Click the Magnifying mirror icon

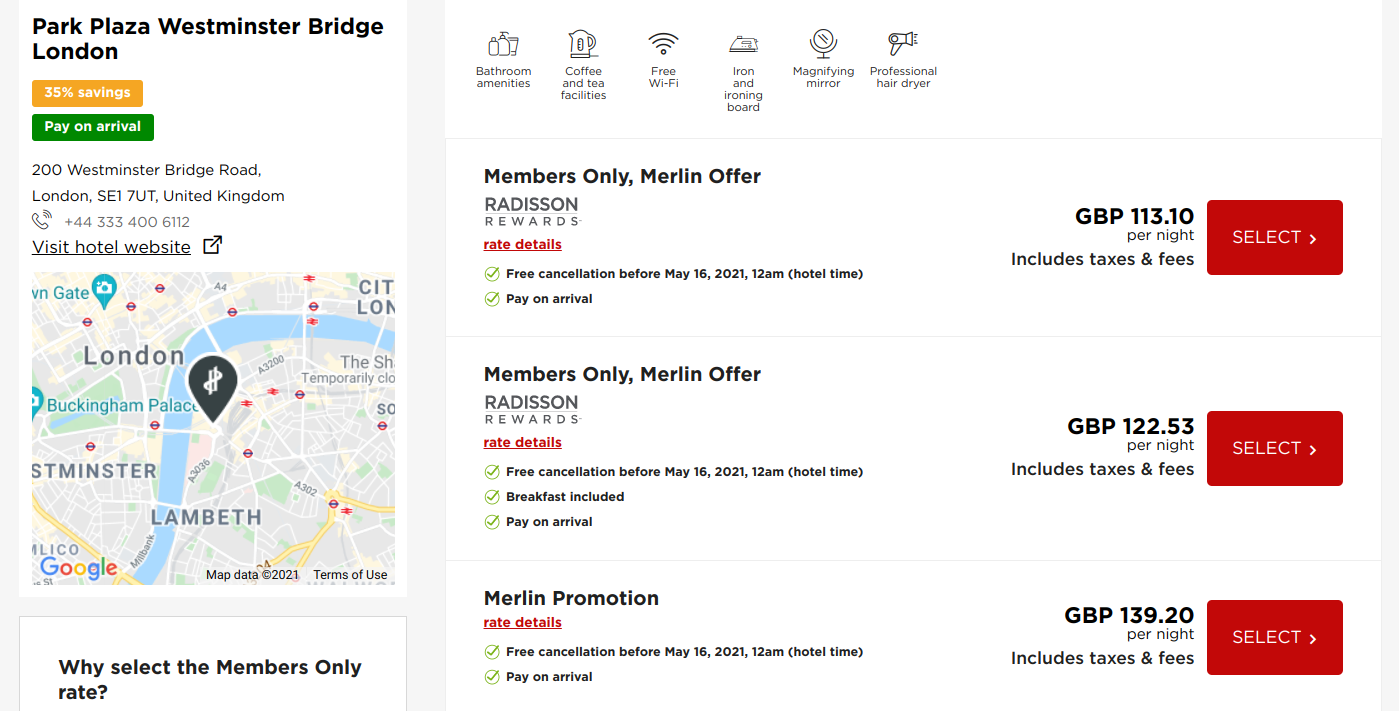click(x=823, y=45)
